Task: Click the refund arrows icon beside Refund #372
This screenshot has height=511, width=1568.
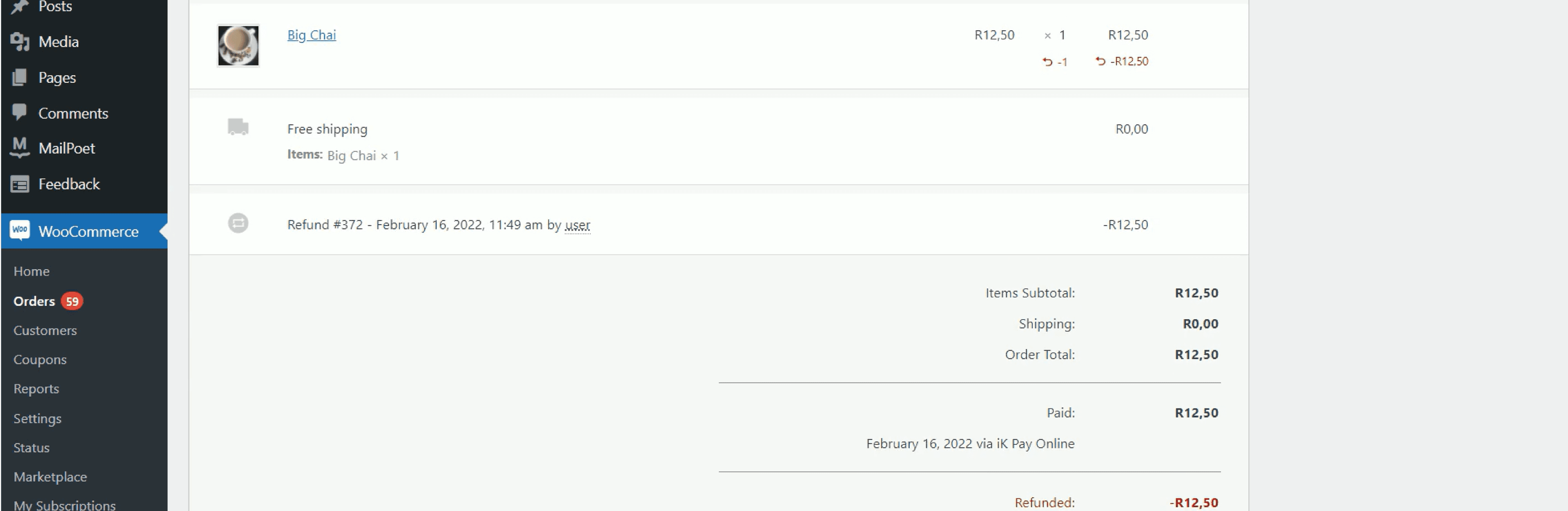Action: pos(238,223)
